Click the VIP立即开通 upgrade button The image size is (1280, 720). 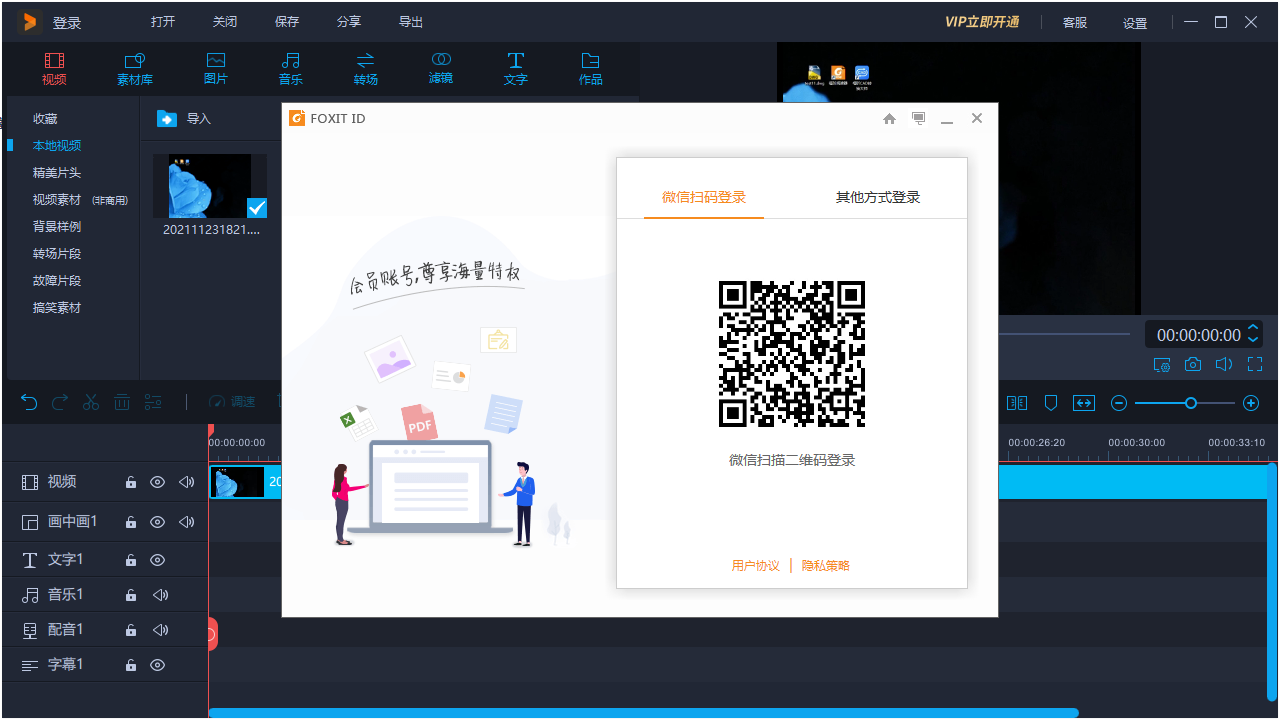[x=983, y=21]
